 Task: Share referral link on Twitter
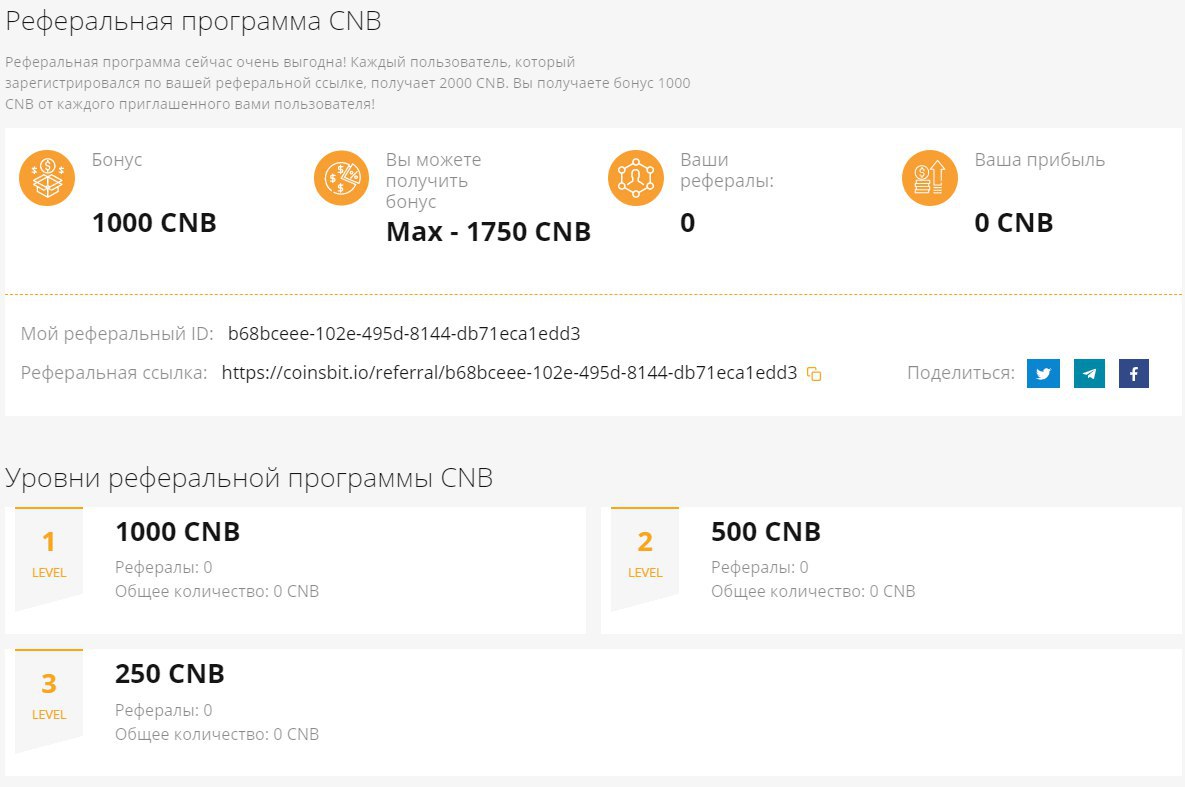(1043, 374)
